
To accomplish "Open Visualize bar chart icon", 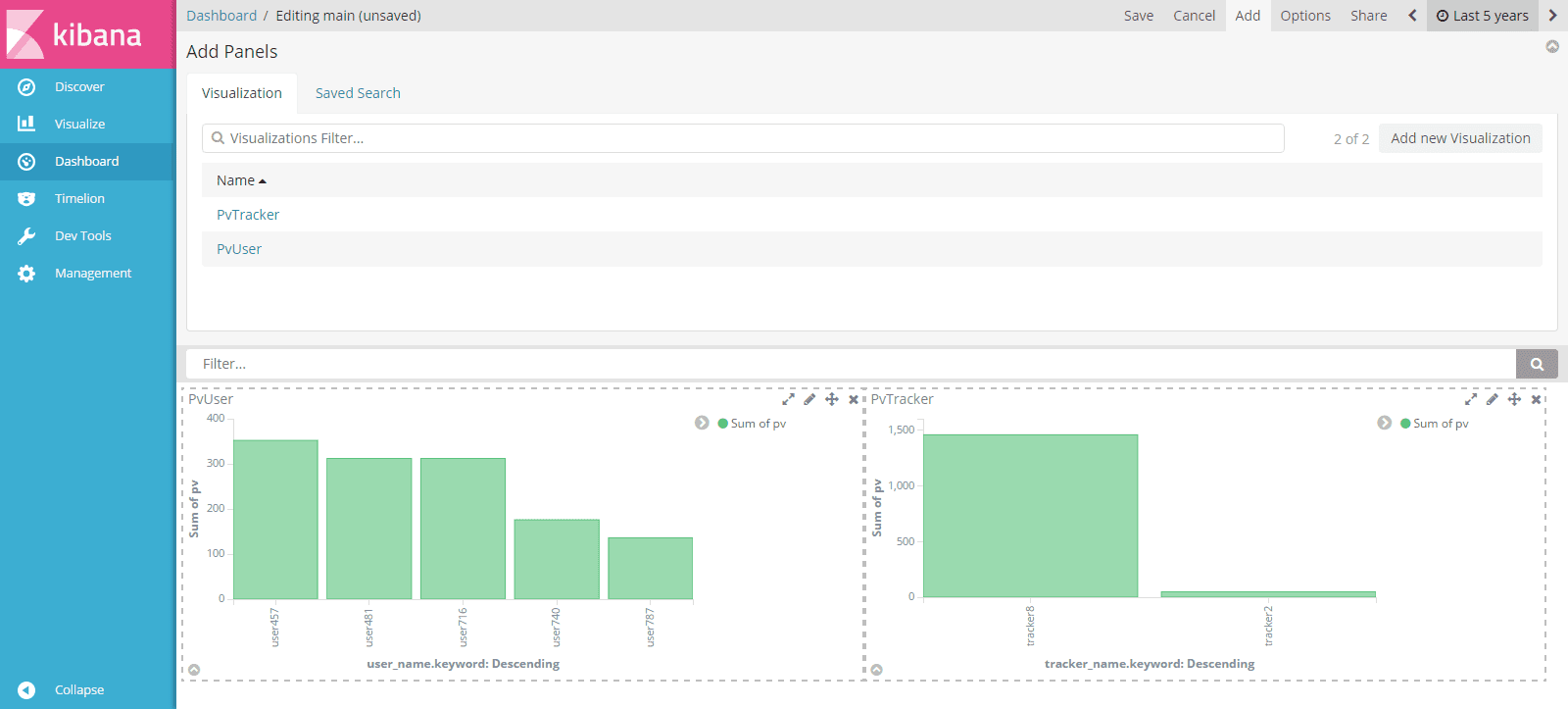I will (x=26, y=124).
